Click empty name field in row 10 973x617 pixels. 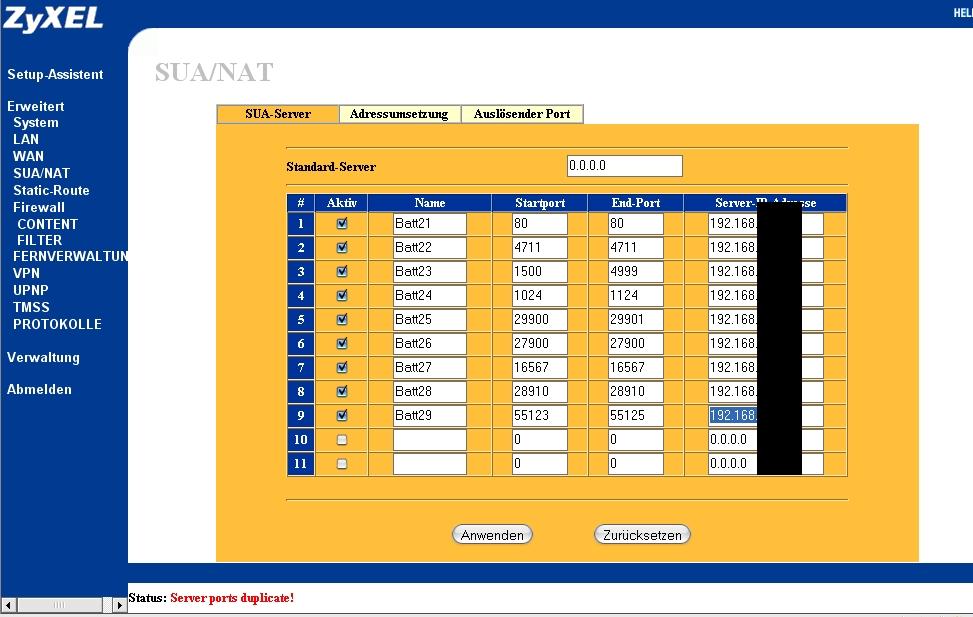tap(429, 439)
